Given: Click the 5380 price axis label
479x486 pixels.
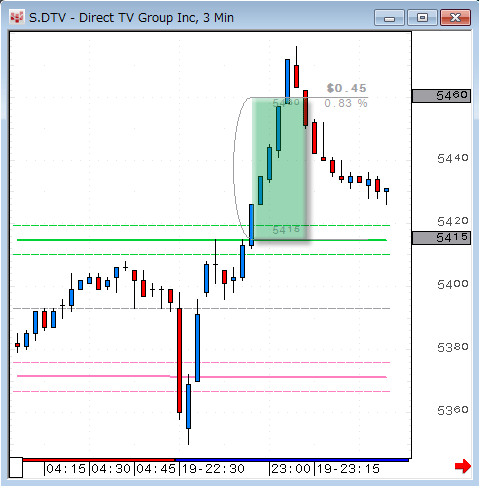Looking at the screenshot, I should coord(453,347).
